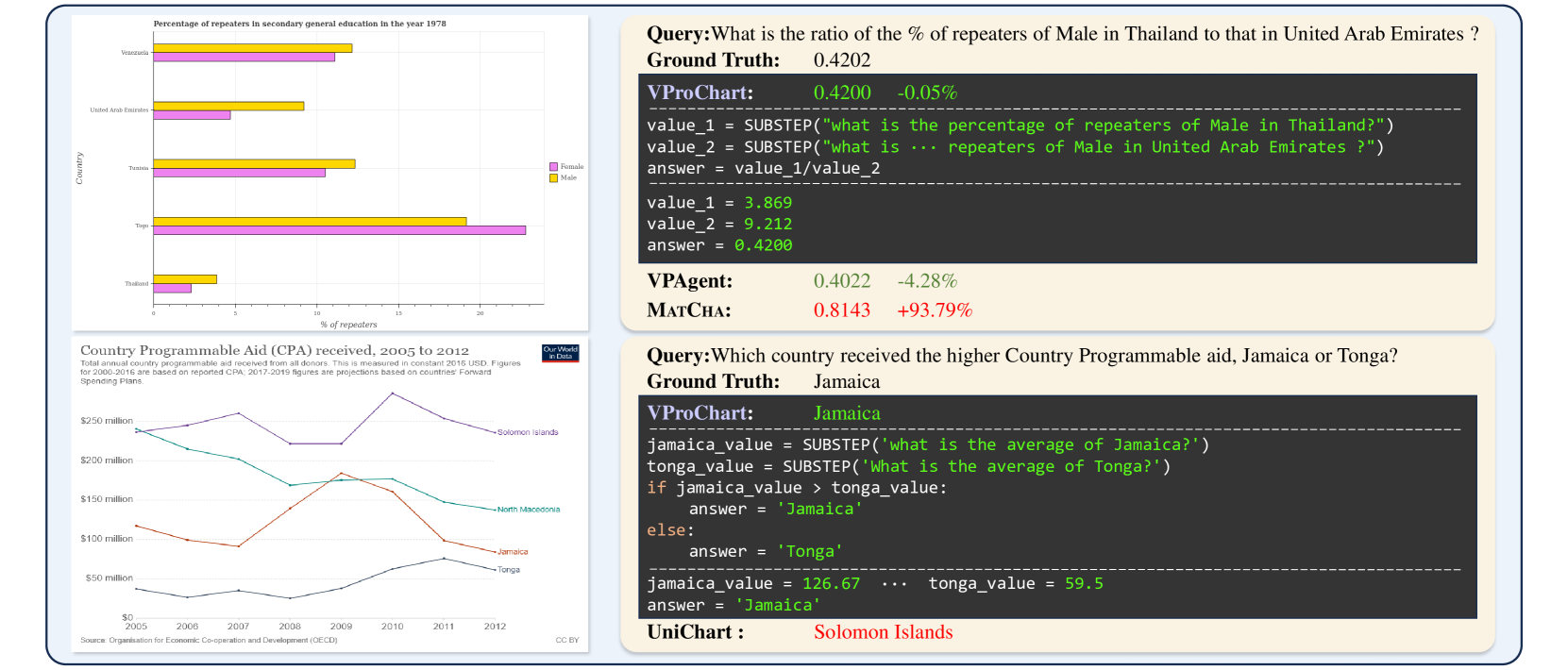
Task: Click the Tonga line label in the line chart
Action: click(x=509, y=570)
